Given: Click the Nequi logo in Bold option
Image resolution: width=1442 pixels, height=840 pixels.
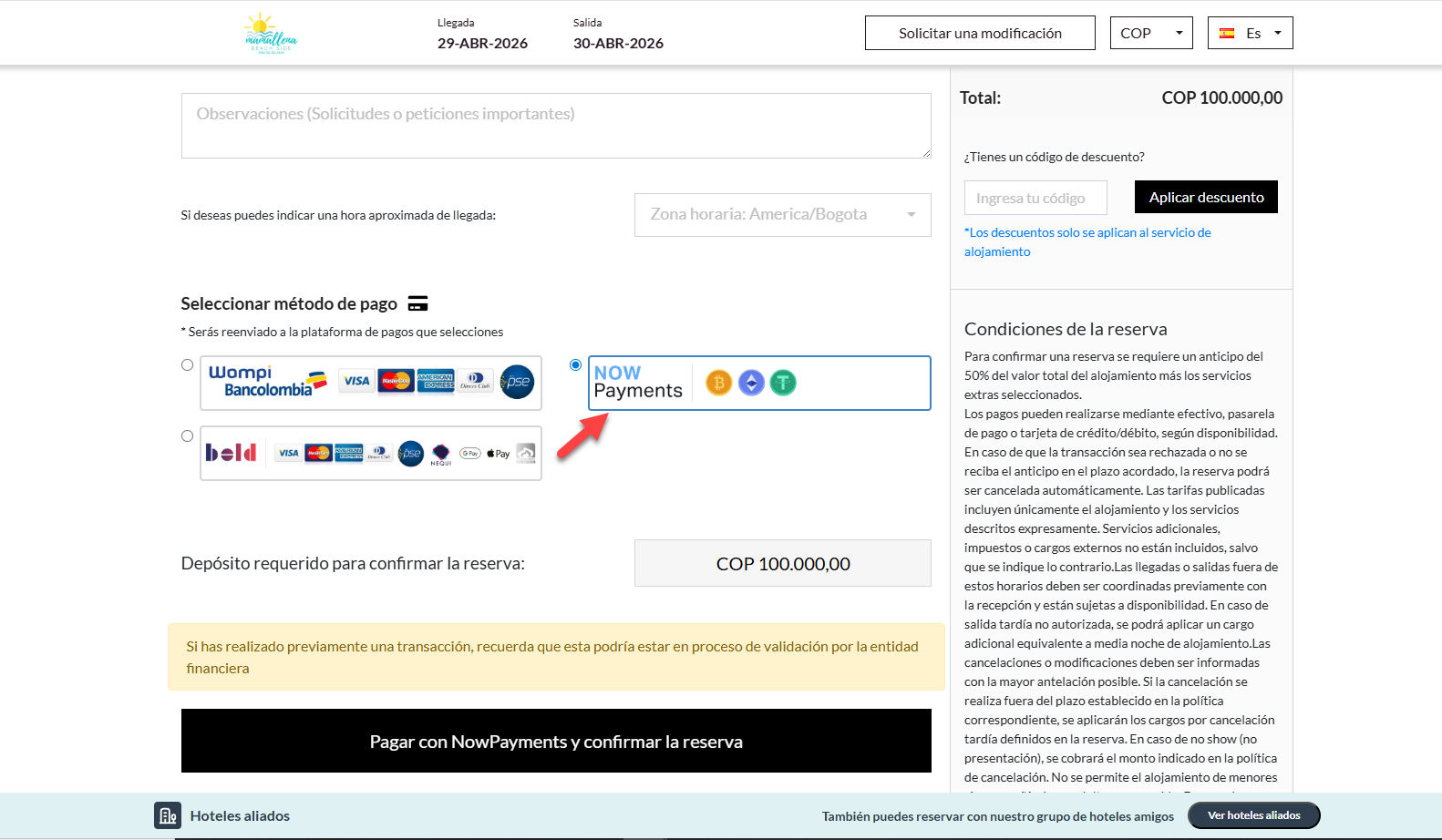Looking at the screenshot, I should click(441, 453).
